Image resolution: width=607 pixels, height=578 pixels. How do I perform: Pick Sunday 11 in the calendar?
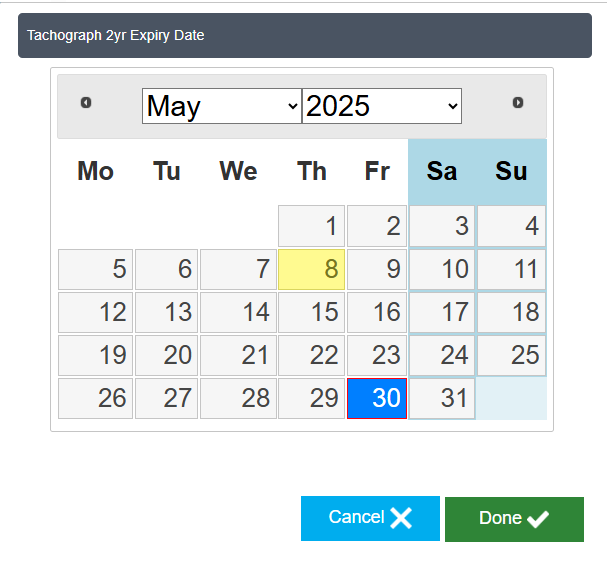511,270
